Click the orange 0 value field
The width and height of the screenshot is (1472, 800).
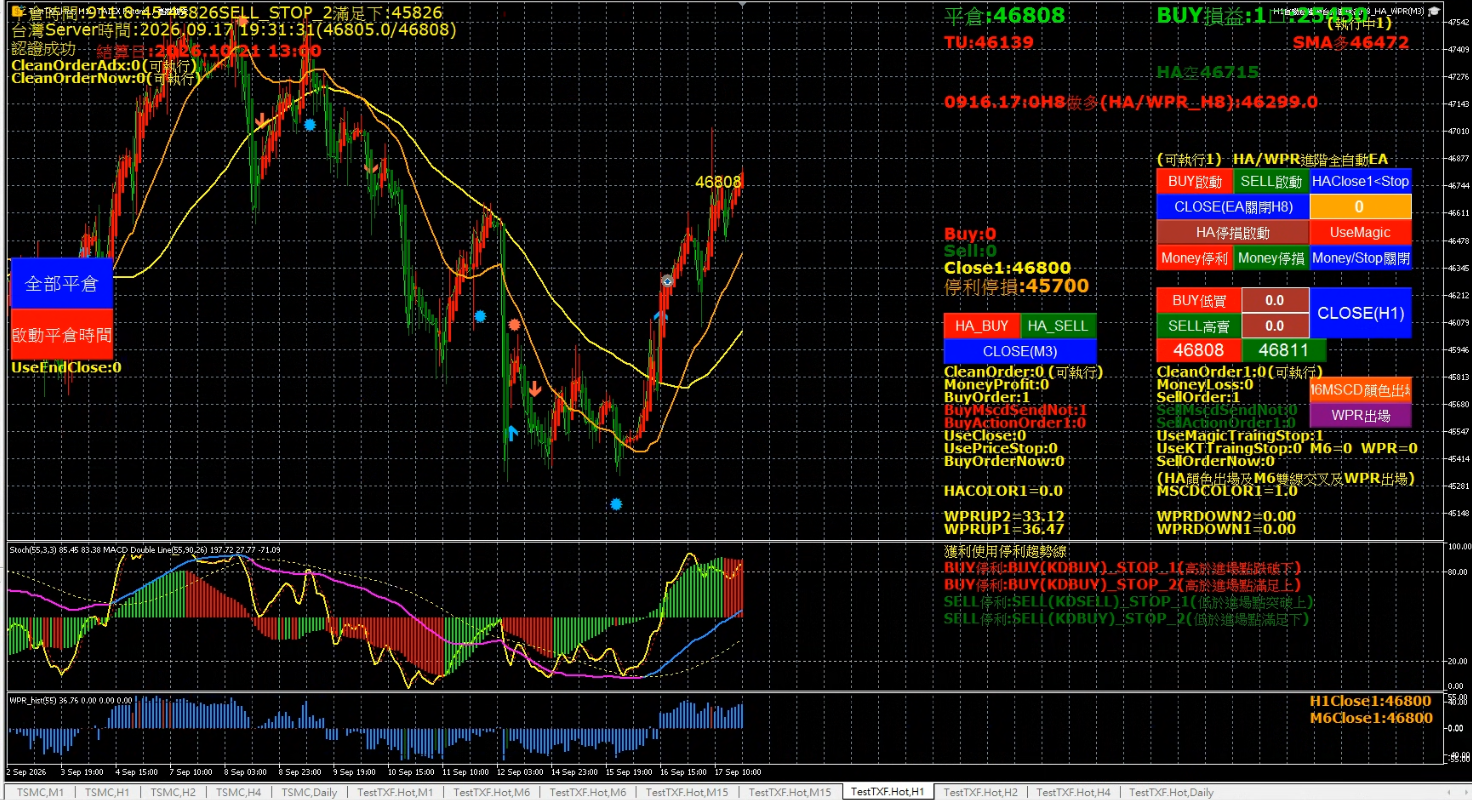pos(1360,207)
